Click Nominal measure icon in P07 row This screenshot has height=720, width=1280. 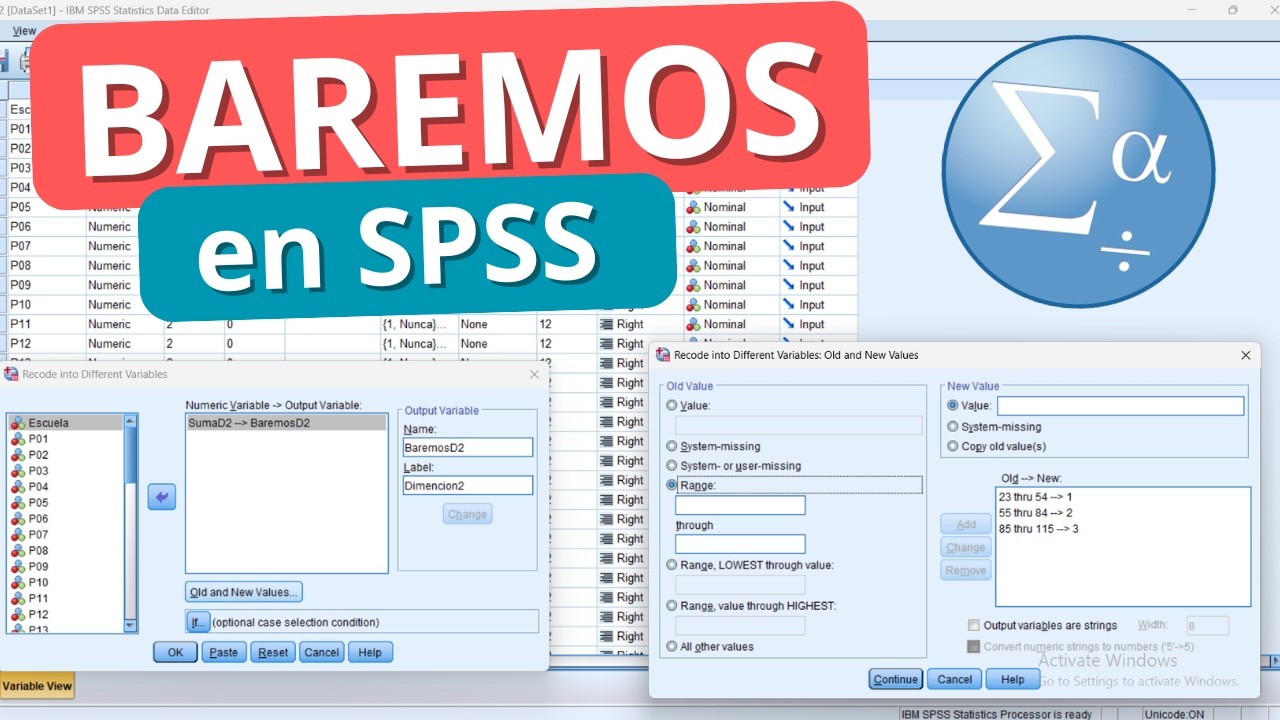coord(693,246)
